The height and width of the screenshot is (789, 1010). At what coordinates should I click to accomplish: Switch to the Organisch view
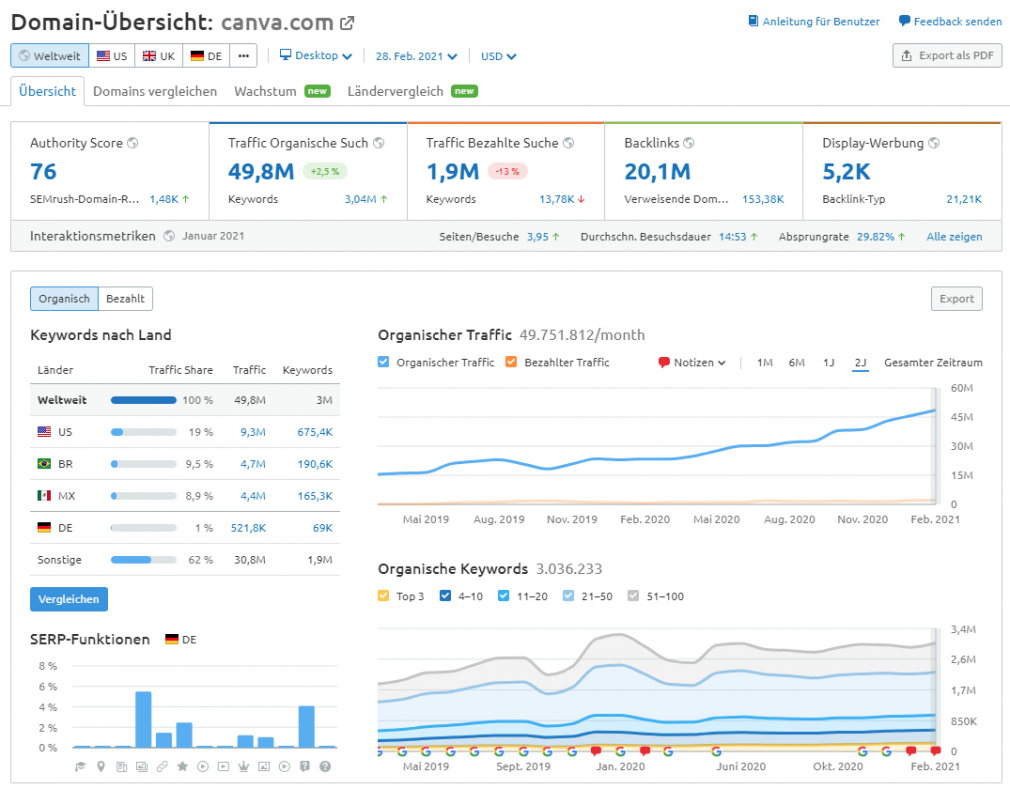click(x=64, y=299)
